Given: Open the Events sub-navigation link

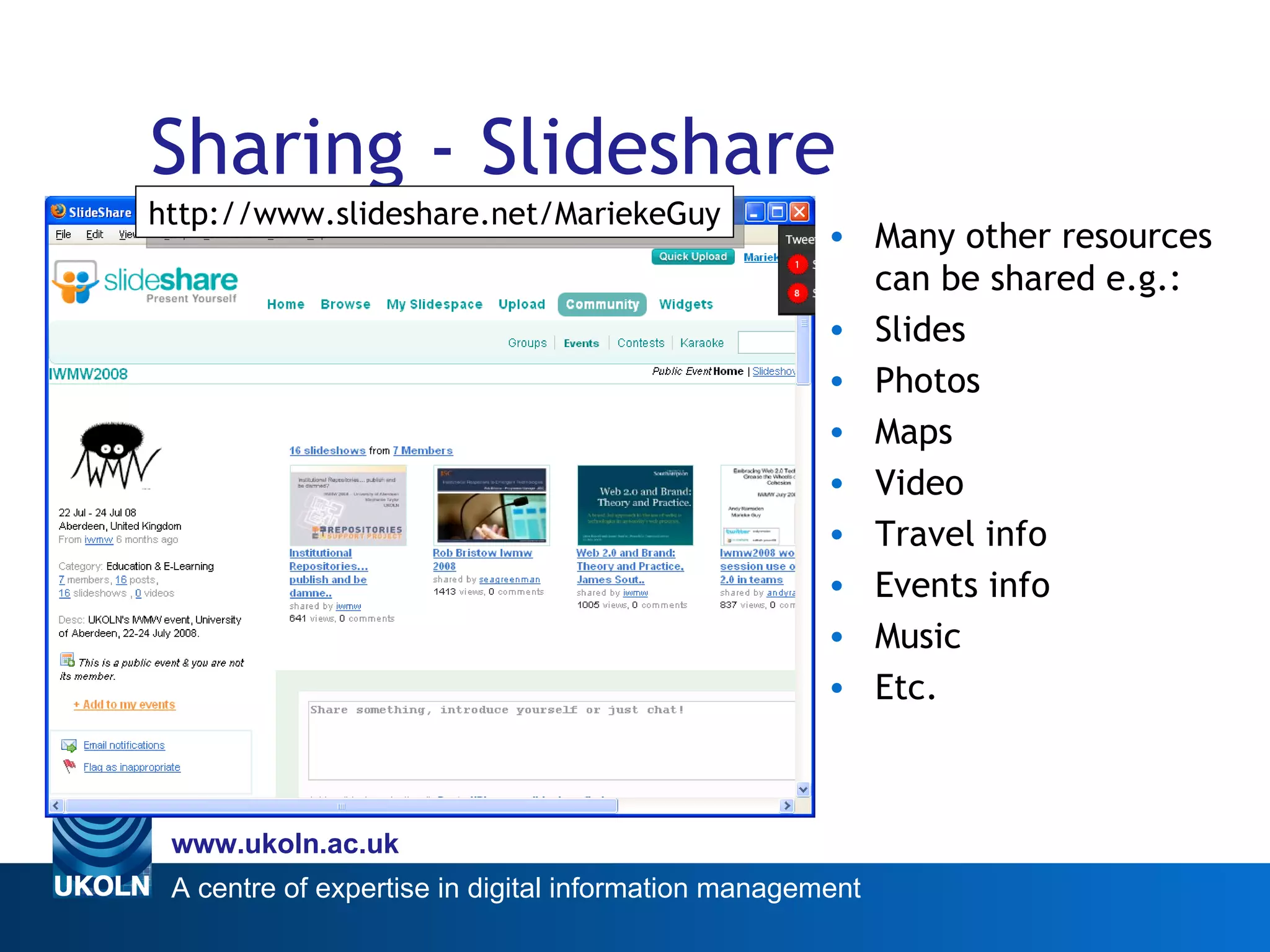Looking at the screenshot, I should coord(581,343).
